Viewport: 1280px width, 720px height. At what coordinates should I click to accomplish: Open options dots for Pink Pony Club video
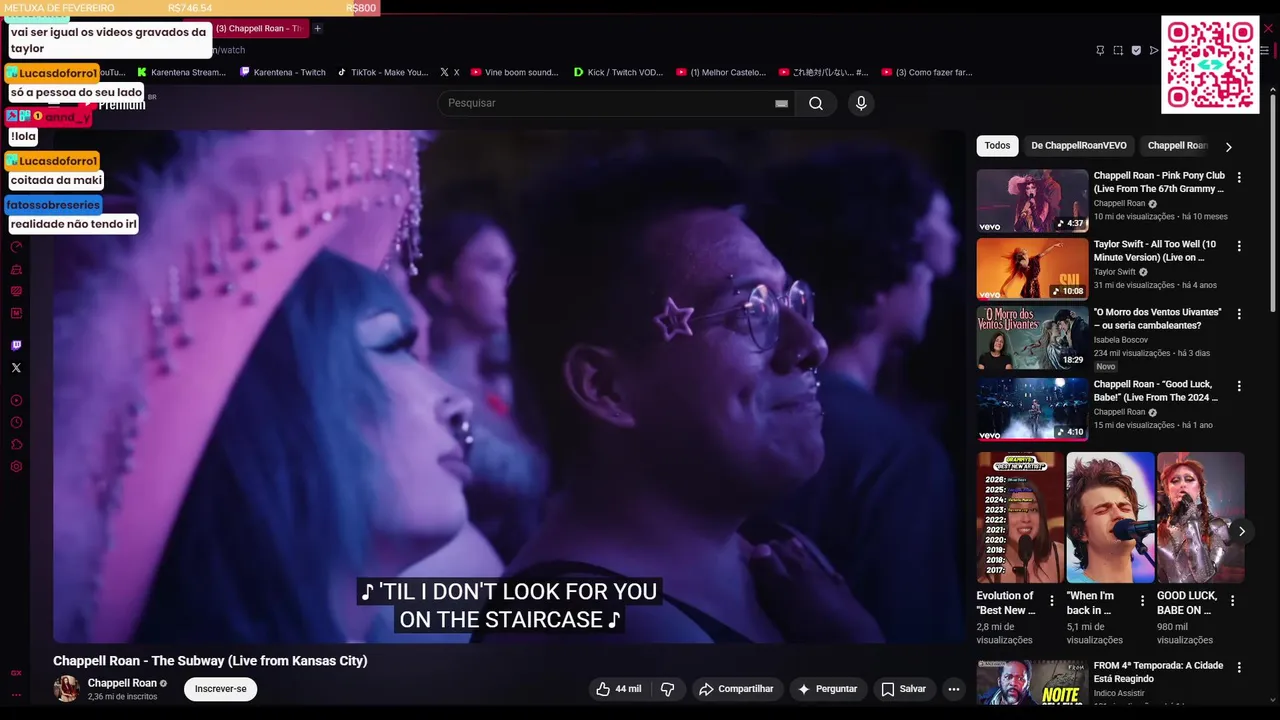pos(1239,177)
